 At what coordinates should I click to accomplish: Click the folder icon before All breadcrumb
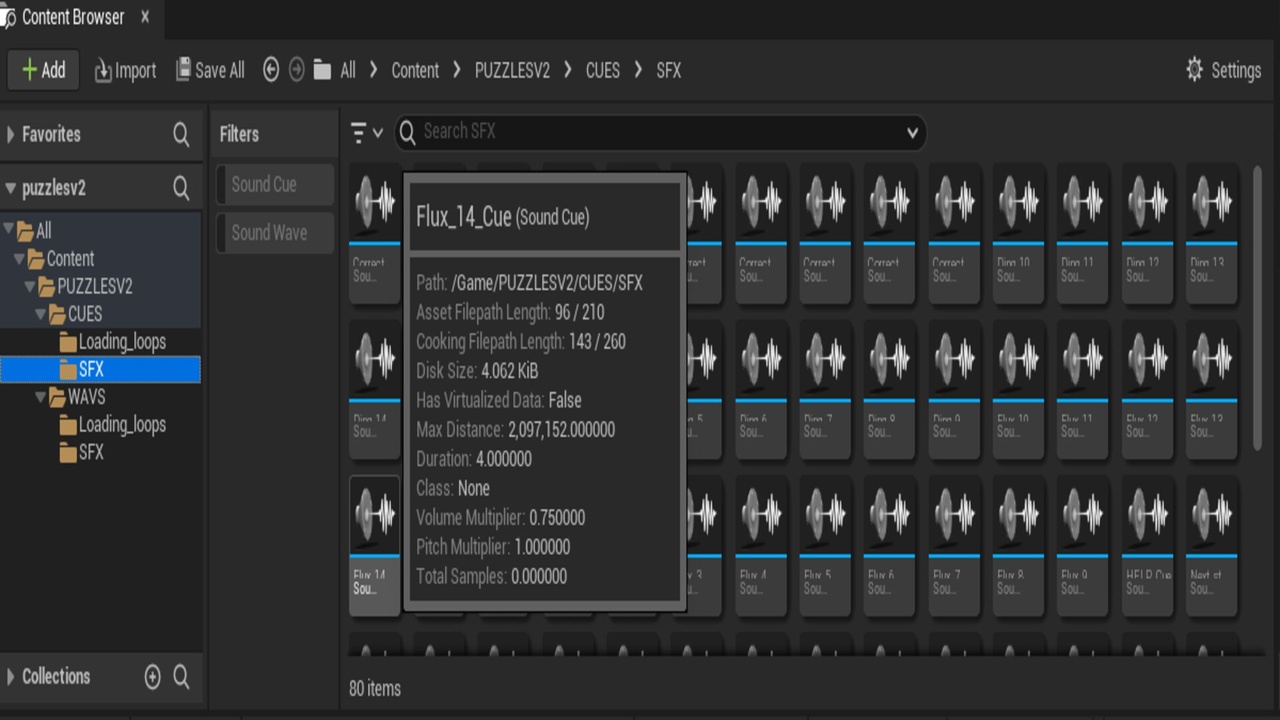tap(322, 70)
